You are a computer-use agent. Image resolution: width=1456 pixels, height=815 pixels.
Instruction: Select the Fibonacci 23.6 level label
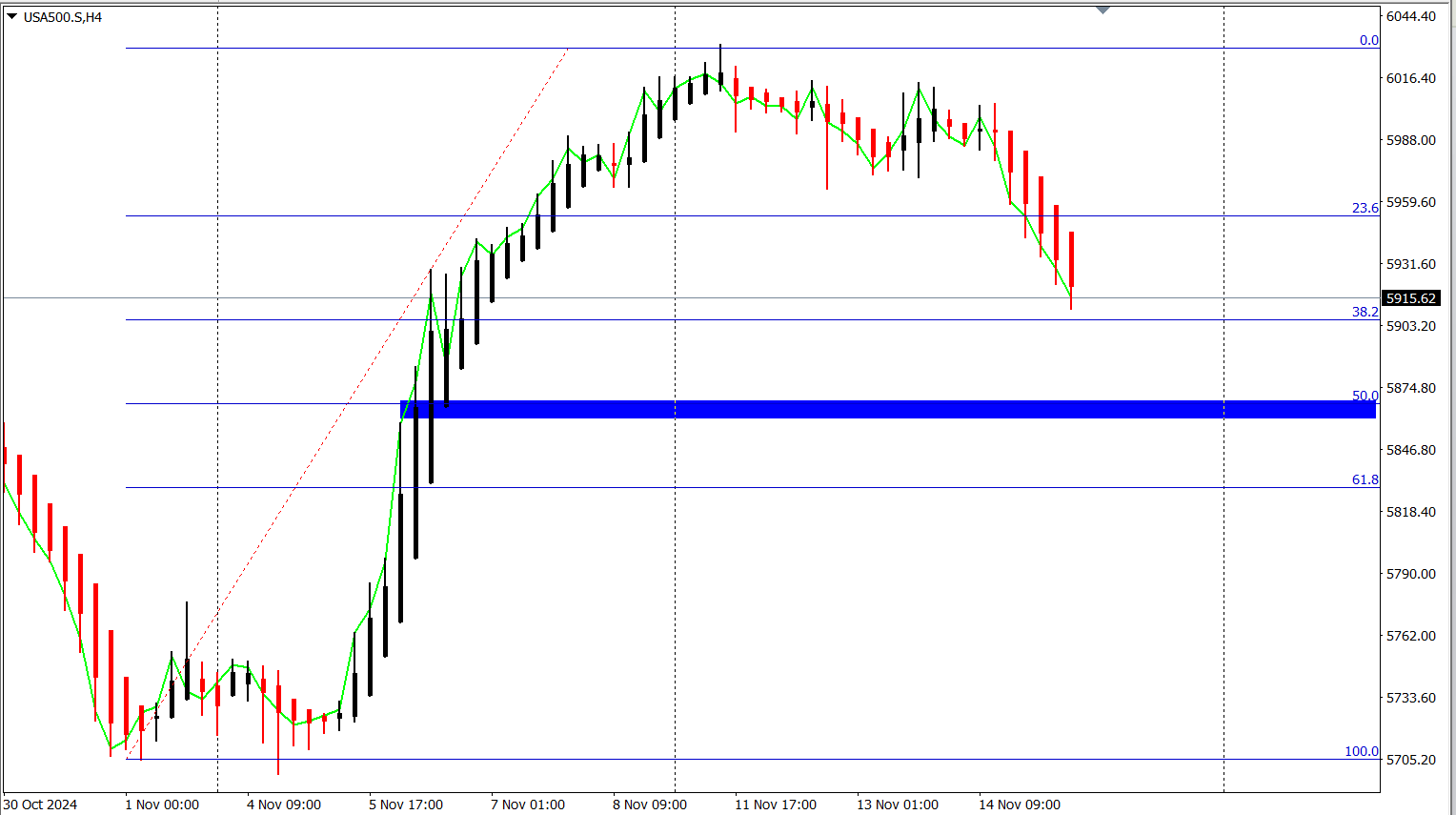1365,208
